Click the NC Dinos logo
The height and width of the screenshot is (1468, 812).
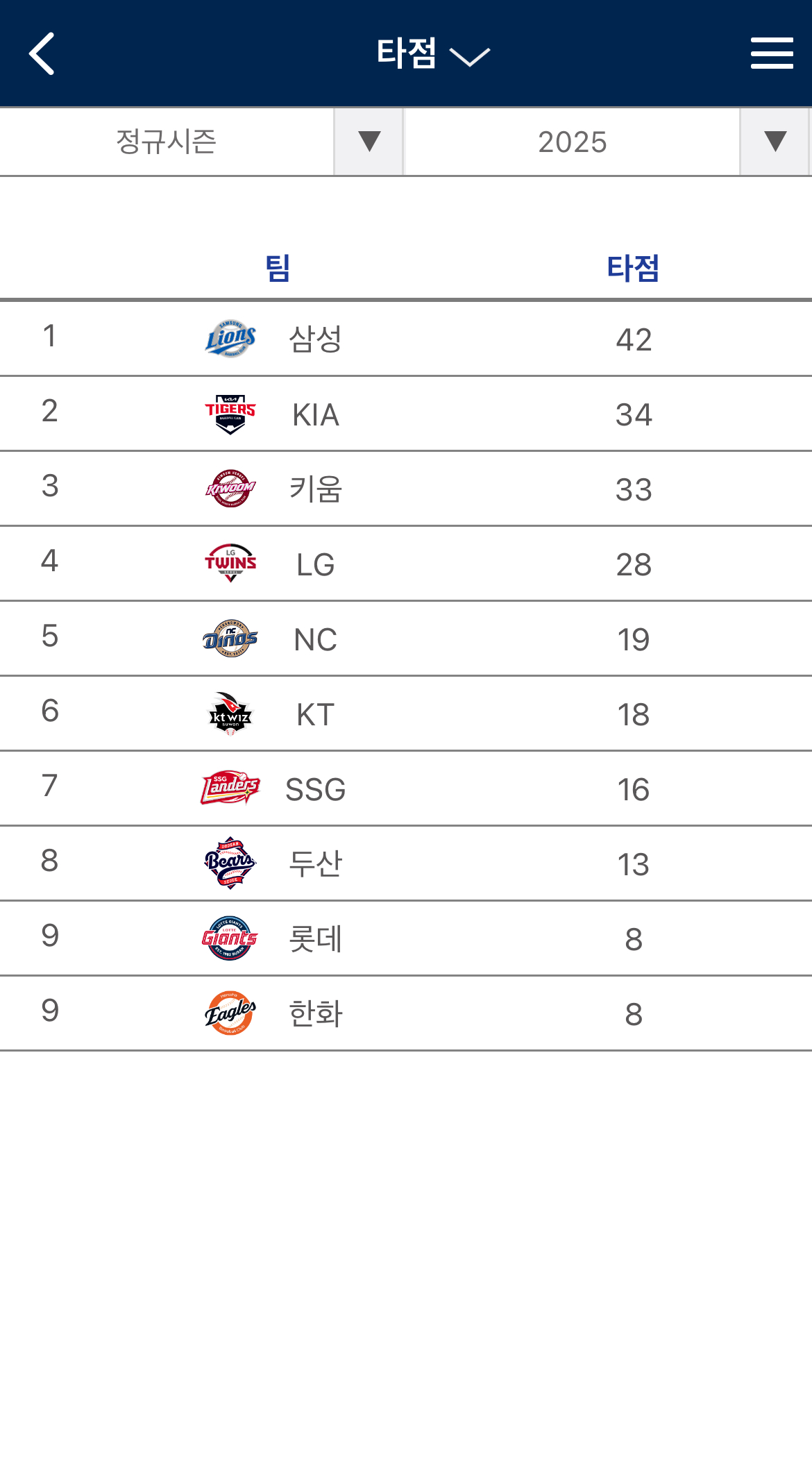point(230,639)
